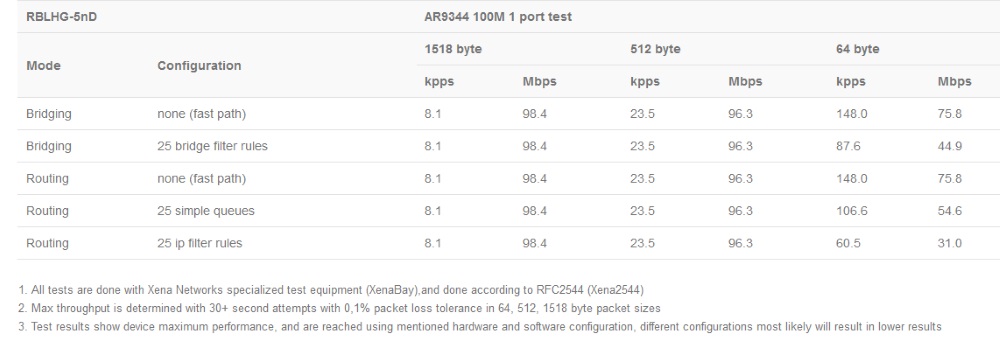1000x363 pixels.
Task: Select the 1518 byte column group header
Action: [453, 49]
